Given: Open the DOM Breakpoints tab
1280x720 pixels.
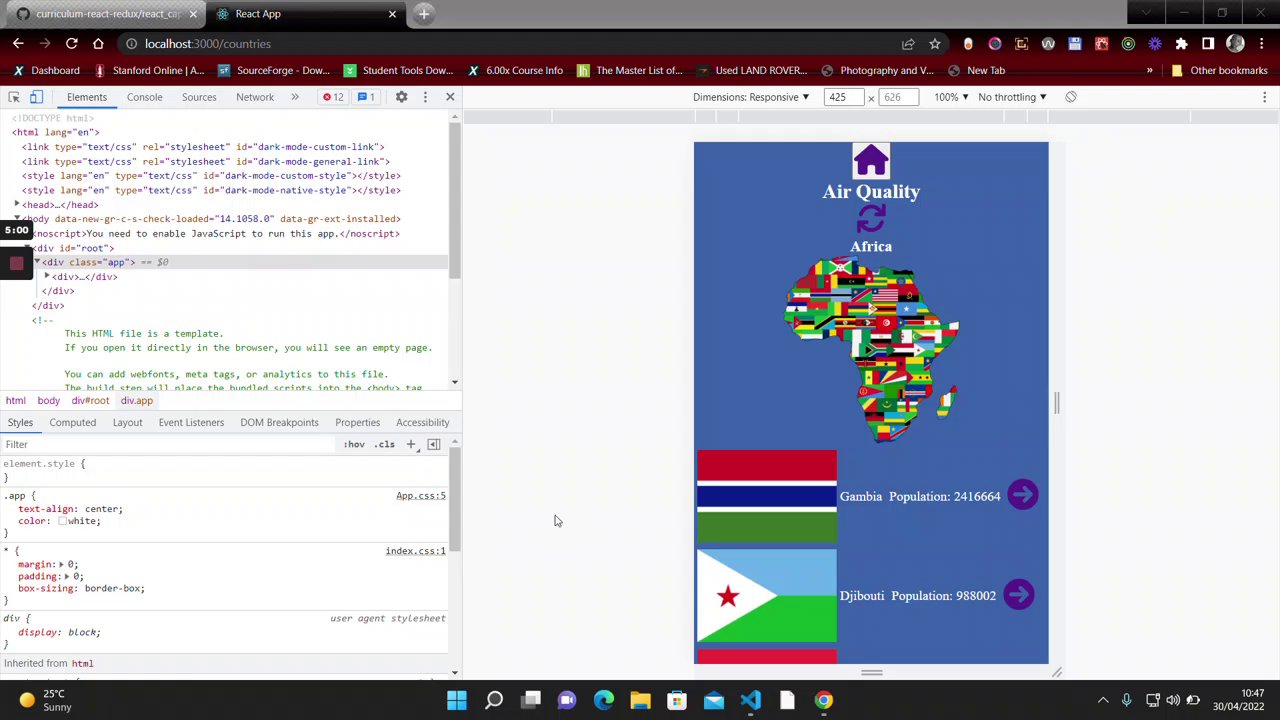Looking at the screenshot, I should (279, 422).
